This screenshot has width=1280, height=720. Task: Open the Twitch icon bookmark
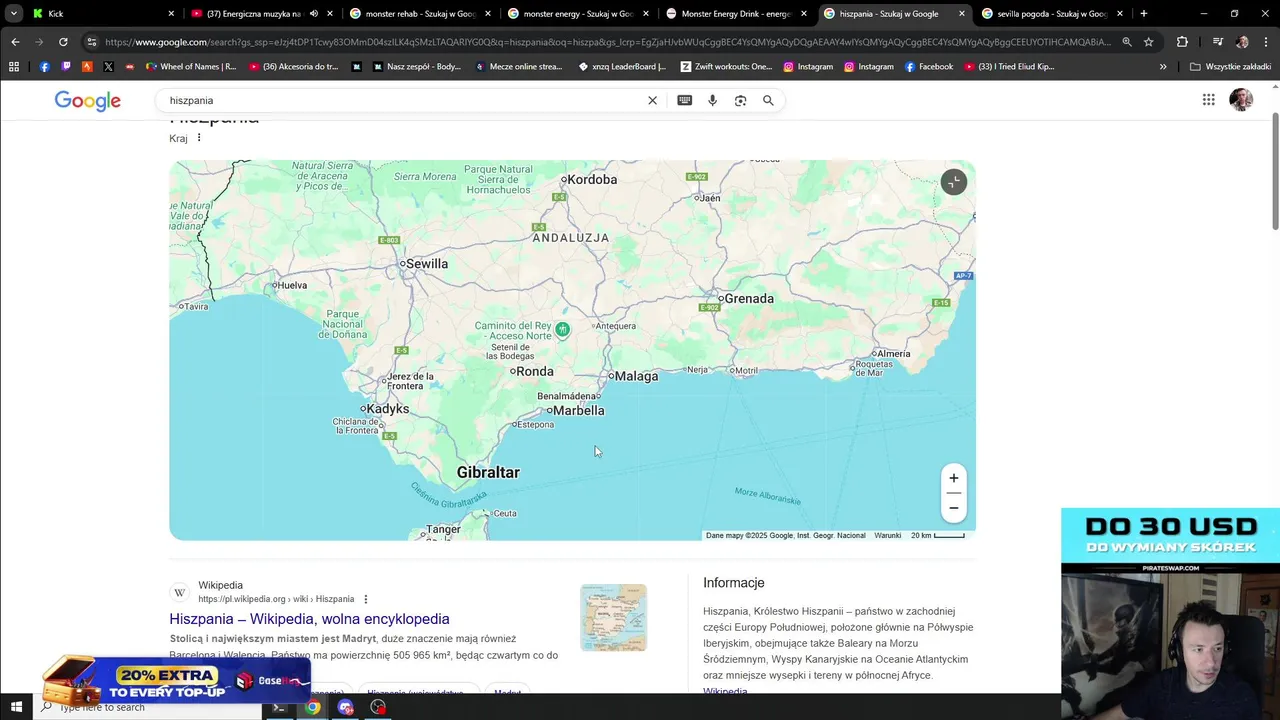[x=66, y=66]
